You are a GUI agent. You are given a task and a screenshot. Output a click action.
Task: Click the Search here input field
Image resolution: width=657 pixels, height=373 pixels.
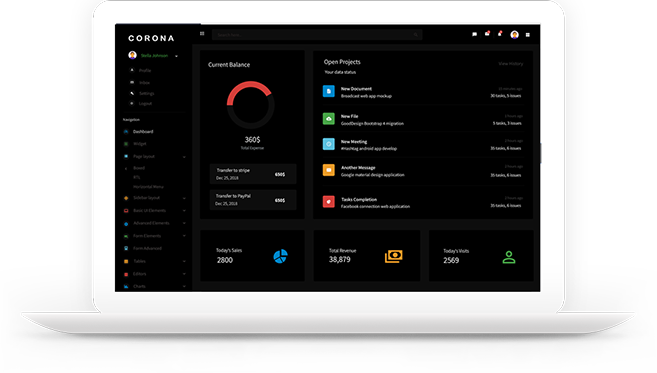[x=317, y=35]
